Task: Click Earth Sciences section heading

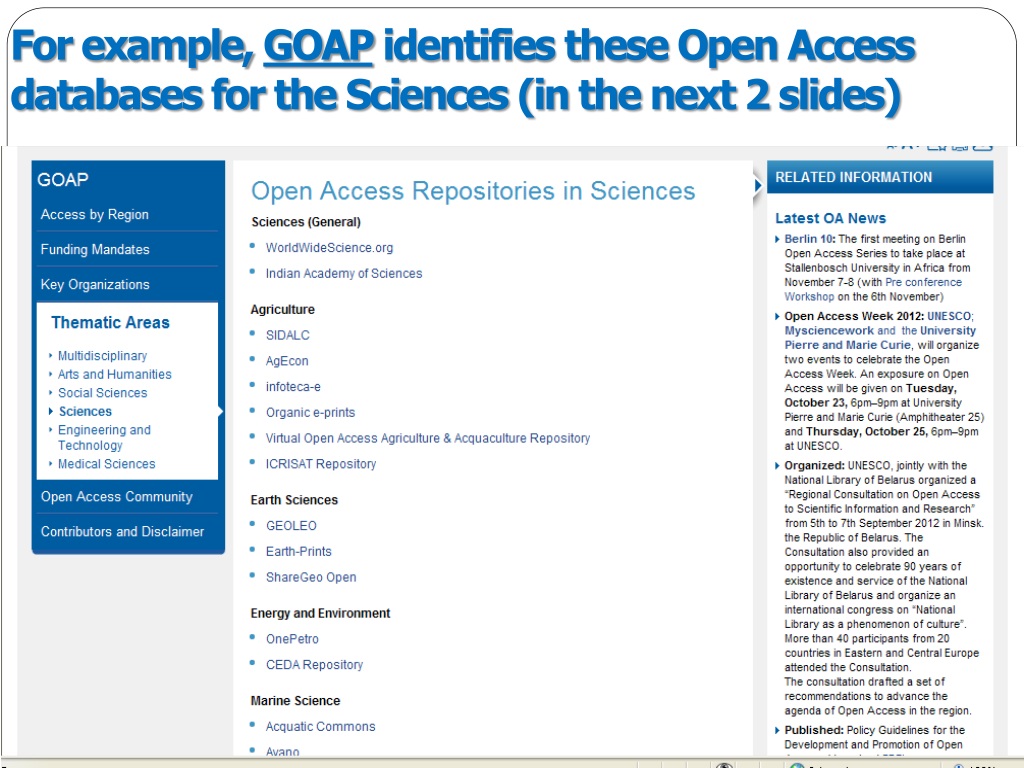Action: [294, 500]
